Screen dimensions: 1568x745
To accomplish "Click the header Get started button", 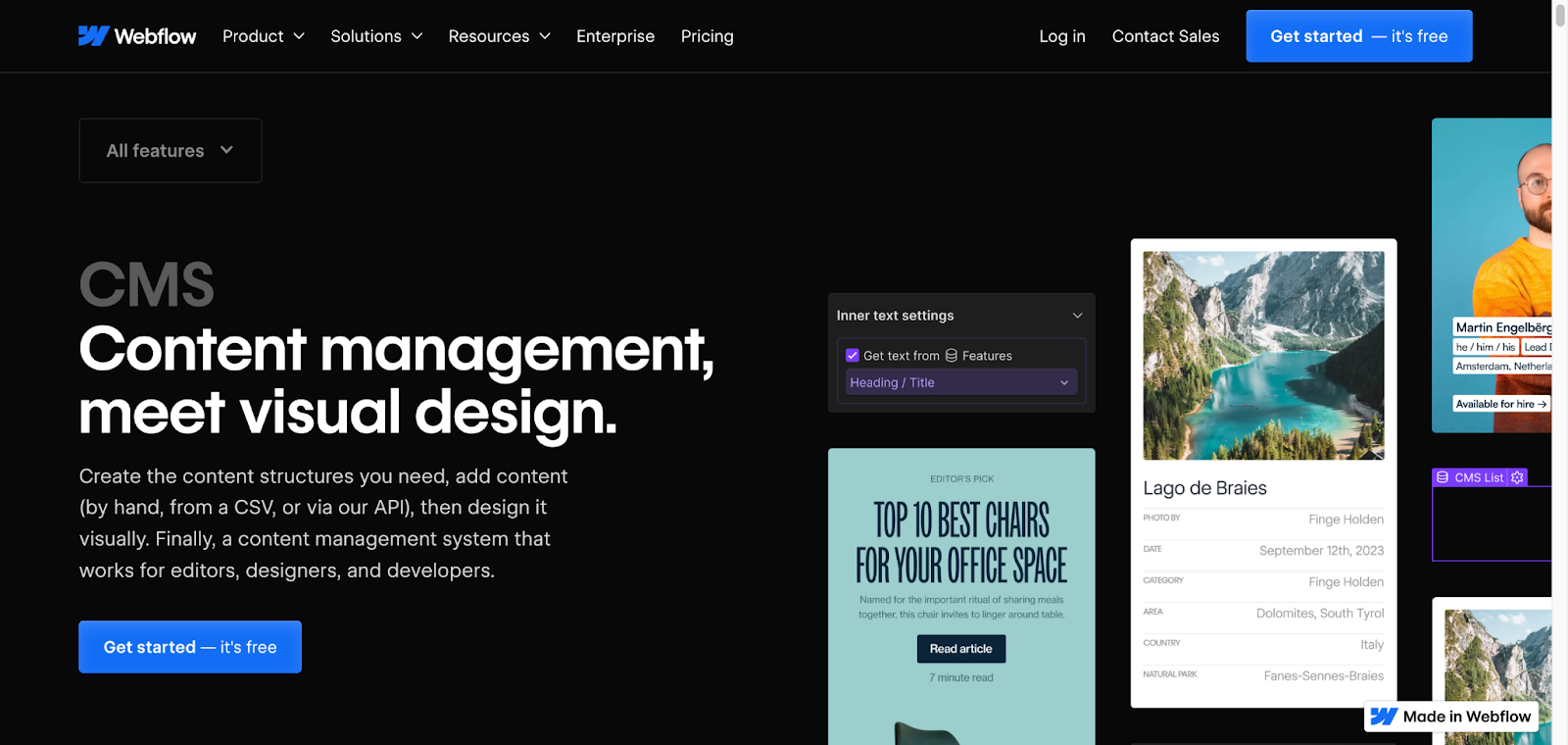I will 1359,36.
